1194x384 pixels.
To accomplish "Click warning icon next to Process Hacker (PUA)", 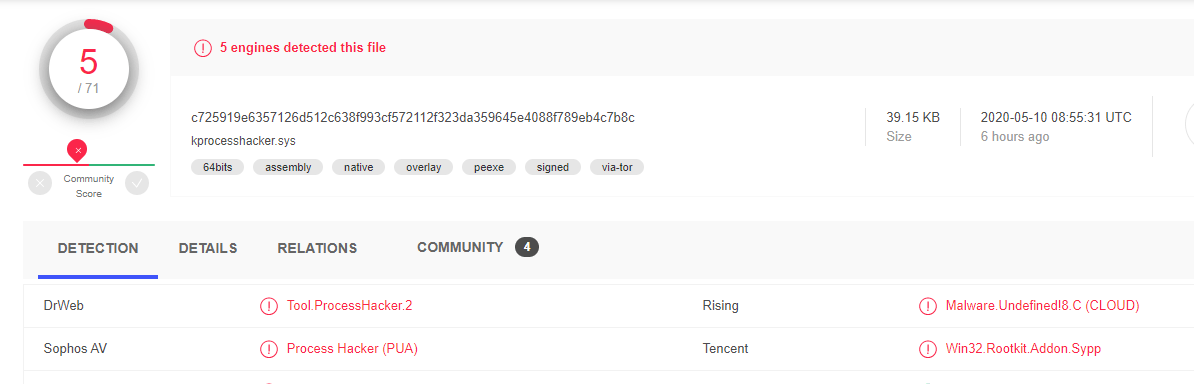I will coord(269,349).
